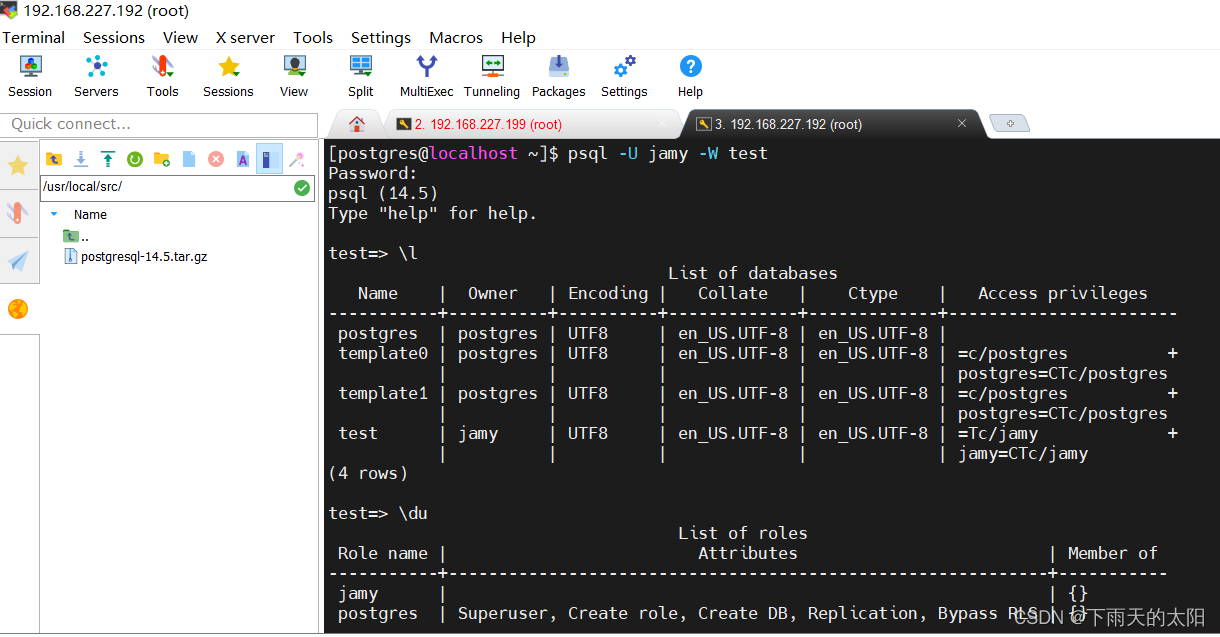Image resolution: width=1220 pixels, height=637 pixels.
Task: Open the Sessions menu
Action: 114,37
